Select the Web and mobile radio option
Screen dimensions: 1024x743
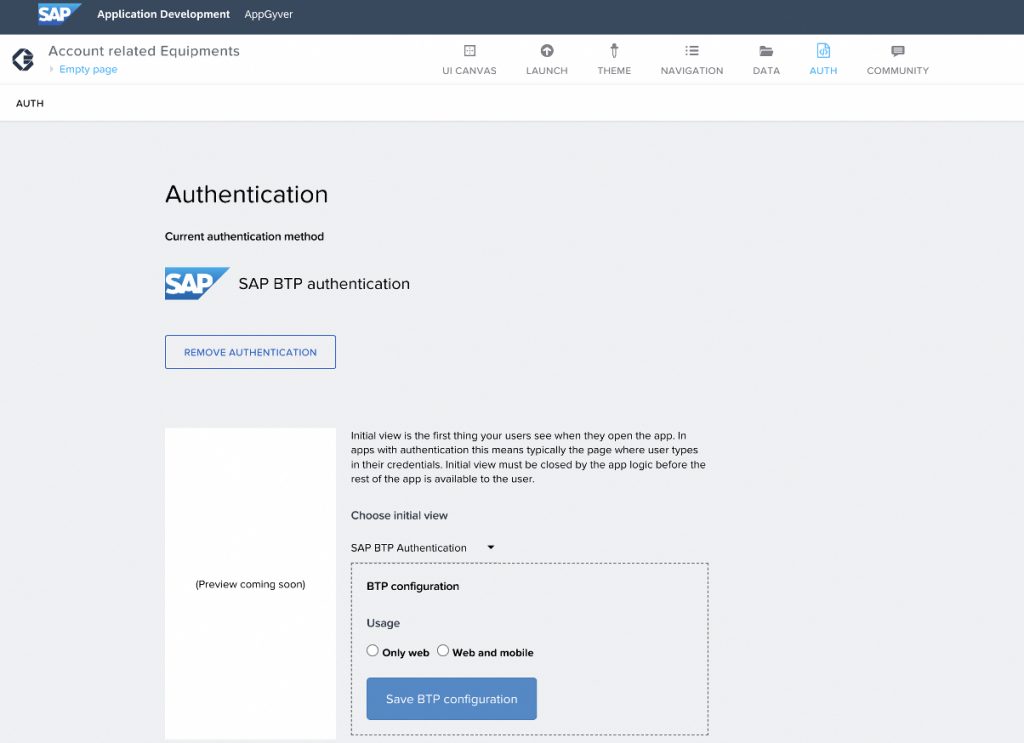pos(443,650)
